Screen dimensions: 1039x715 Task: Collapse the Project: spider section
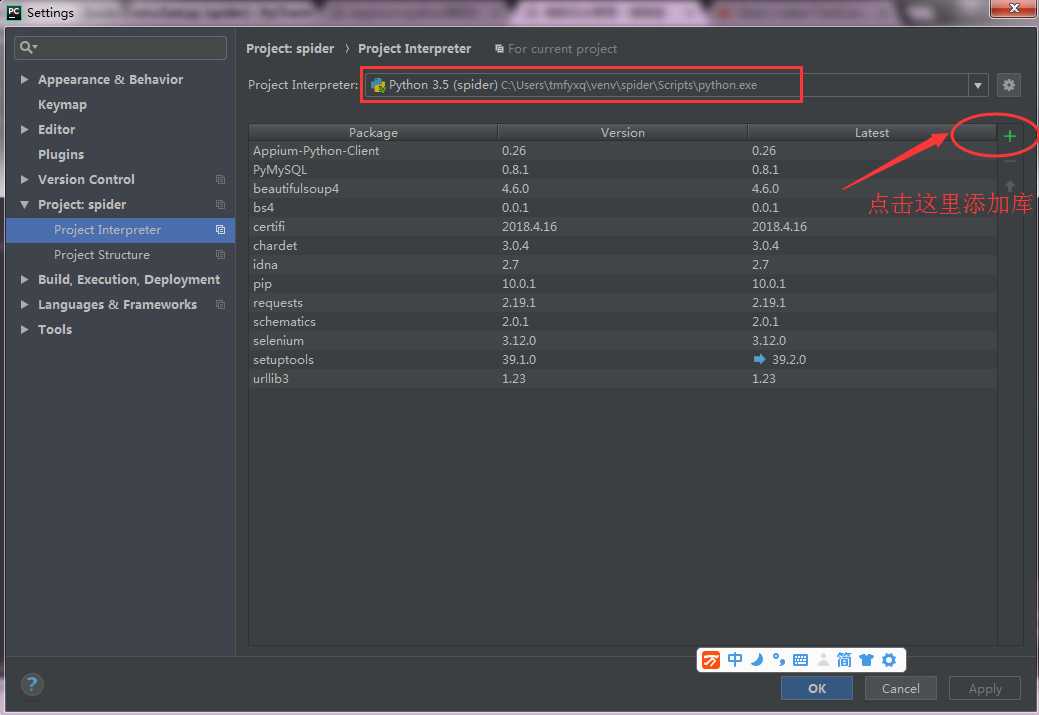coord(25,205)
